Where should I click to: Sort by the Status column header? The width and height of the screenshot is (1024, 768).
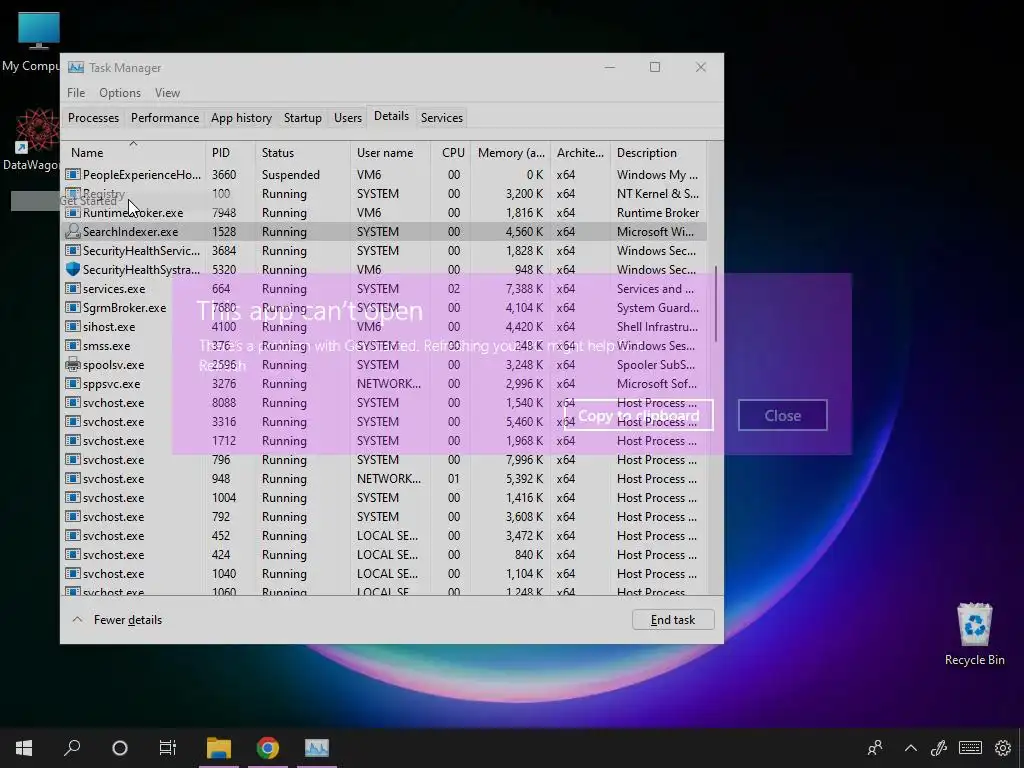(x=303, y=153)
